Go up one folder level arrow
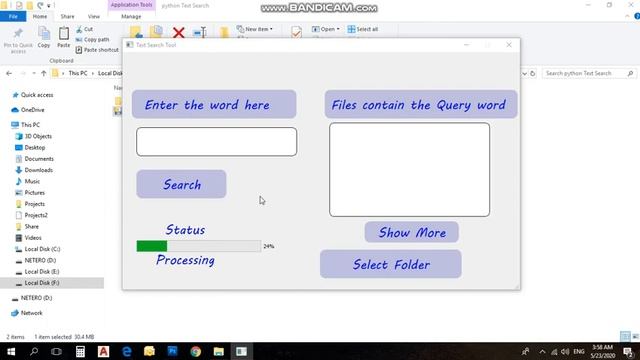 click(44, 73)
